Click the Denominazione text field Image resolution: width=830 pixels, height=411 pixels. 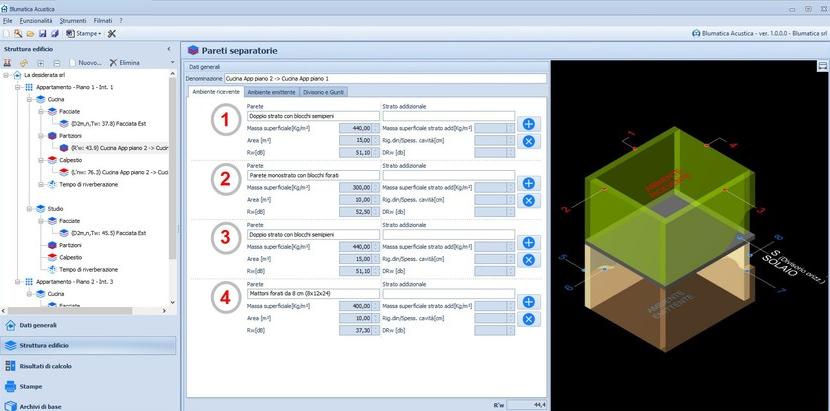point(385,78)
